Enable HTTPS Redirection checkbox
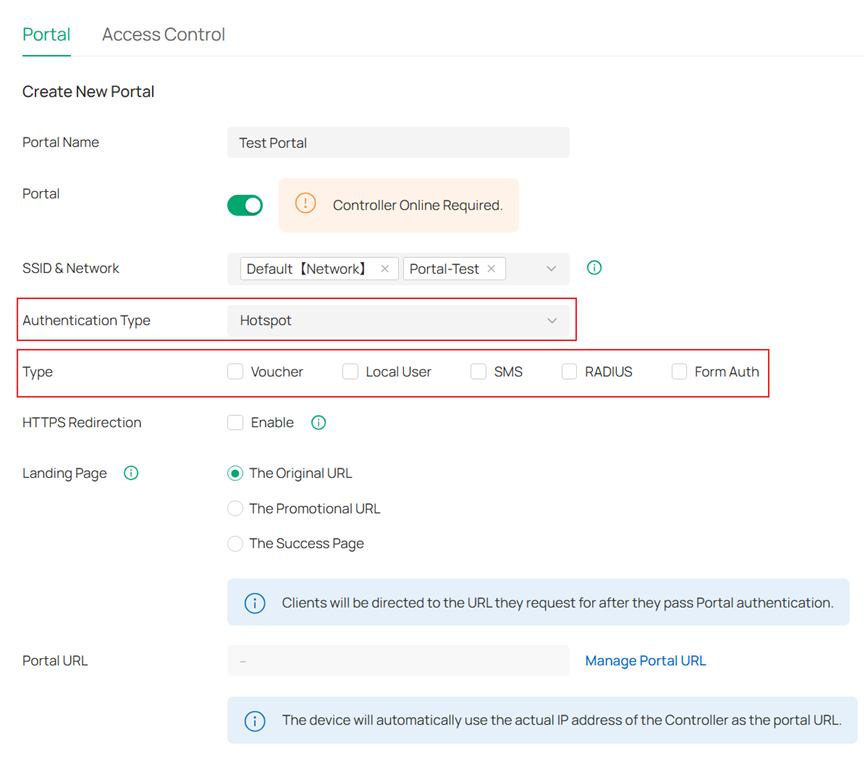865x761 pixels. [x=236, y=423]
